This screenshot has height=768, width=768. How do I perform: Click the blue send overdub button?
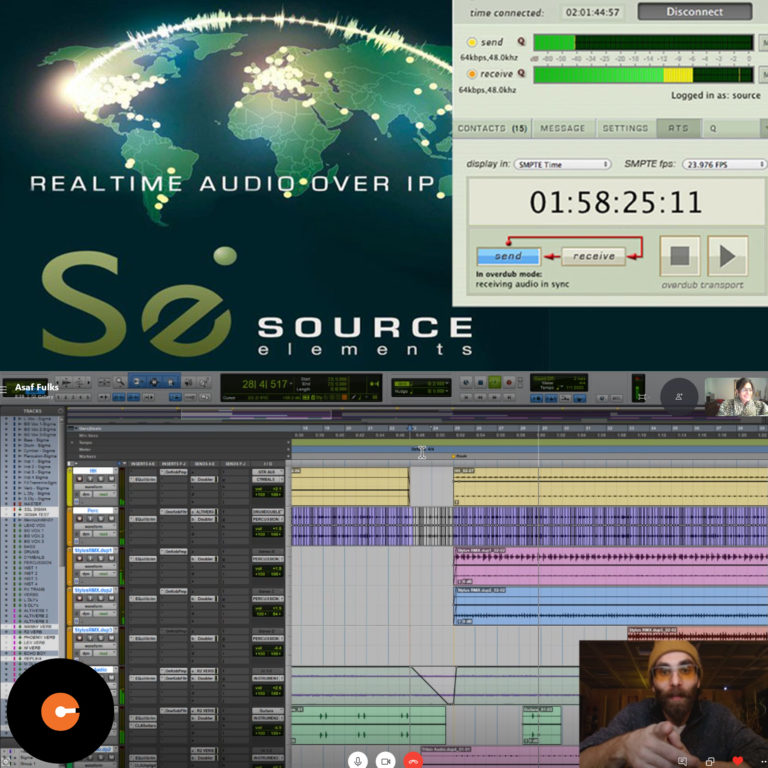coord(508,256)
